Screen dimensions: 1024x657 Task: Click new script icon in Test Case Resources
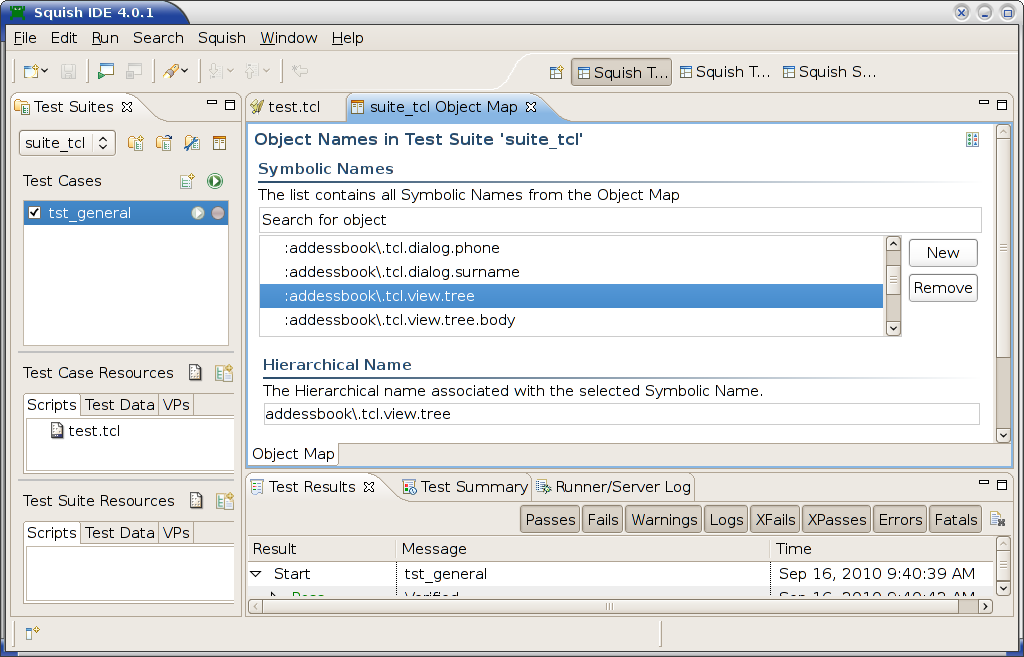coord(196,373)
